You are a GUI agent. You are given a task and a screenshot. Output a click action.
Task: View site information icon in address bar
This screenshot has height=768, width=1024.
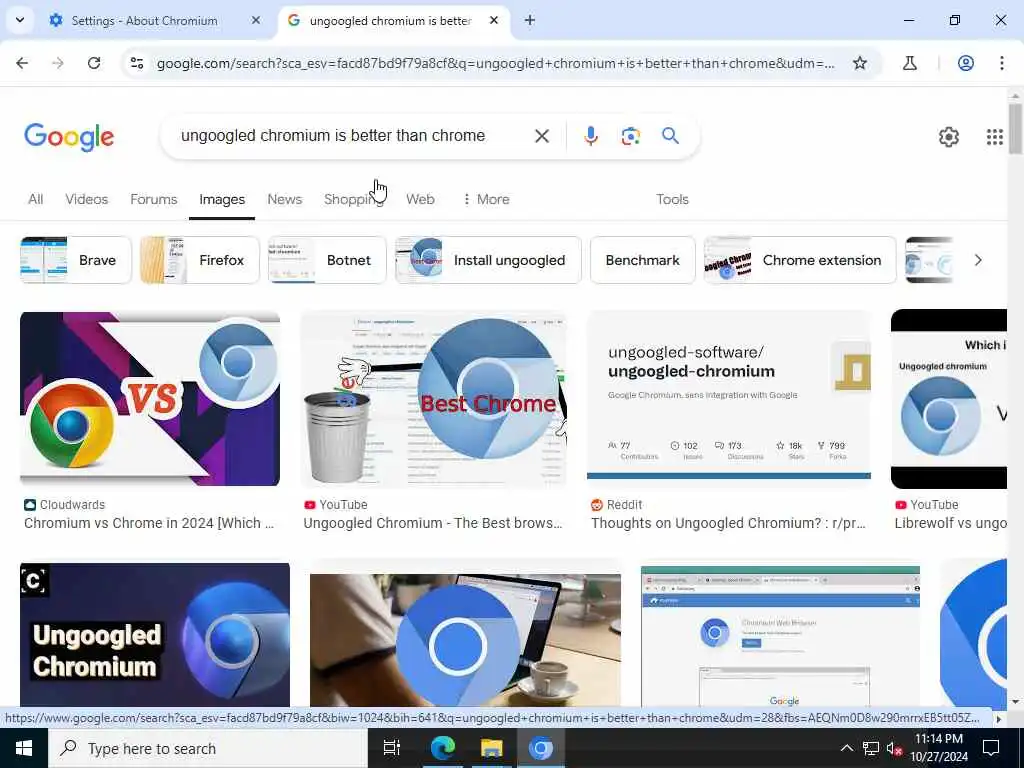click(x=137, y=63)
